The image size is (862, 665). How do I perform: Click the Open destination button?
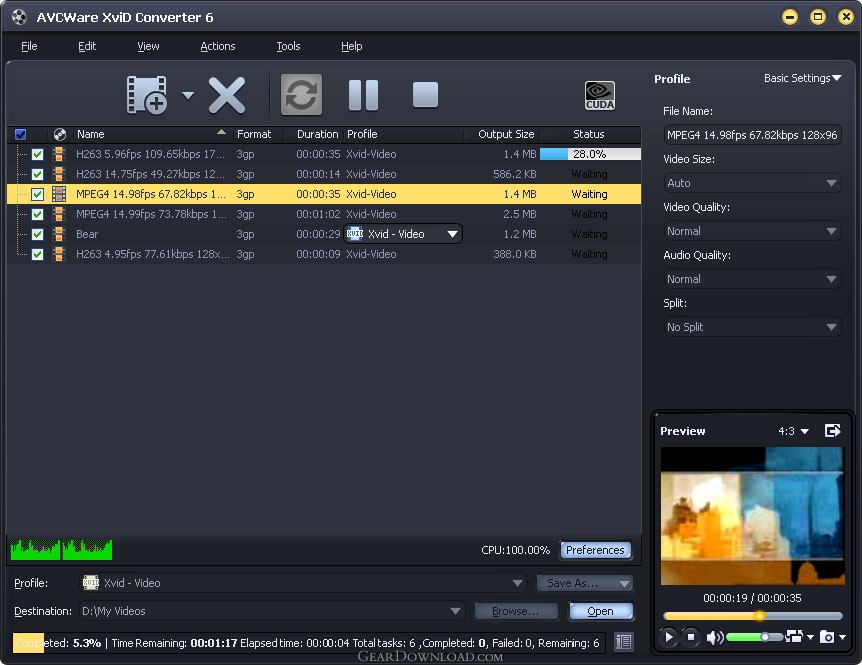(x=600, y=611)
